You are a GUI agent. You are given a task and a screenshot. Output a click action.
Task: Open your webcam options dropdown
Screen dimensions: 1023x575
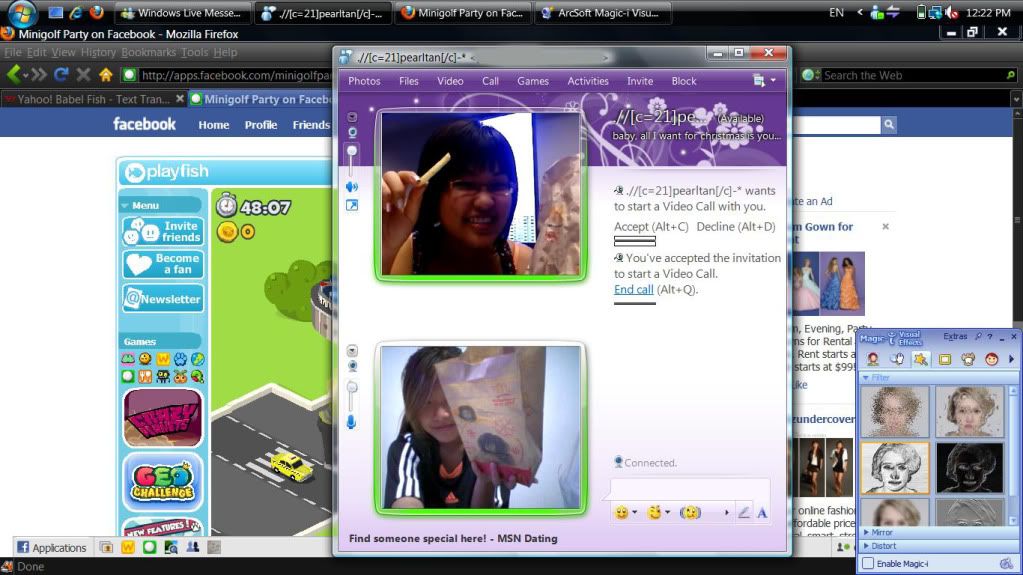(352, 350)
